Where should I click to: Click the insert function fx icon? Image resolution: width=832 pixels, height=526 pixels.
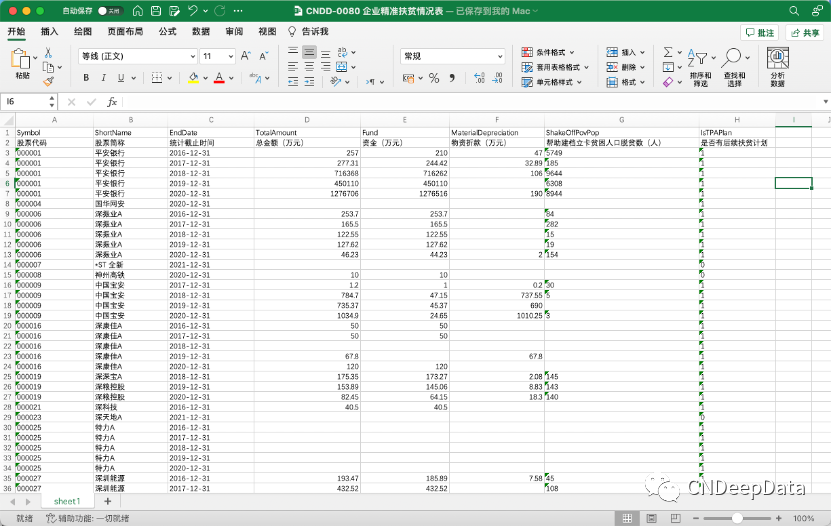coord(112,102)
